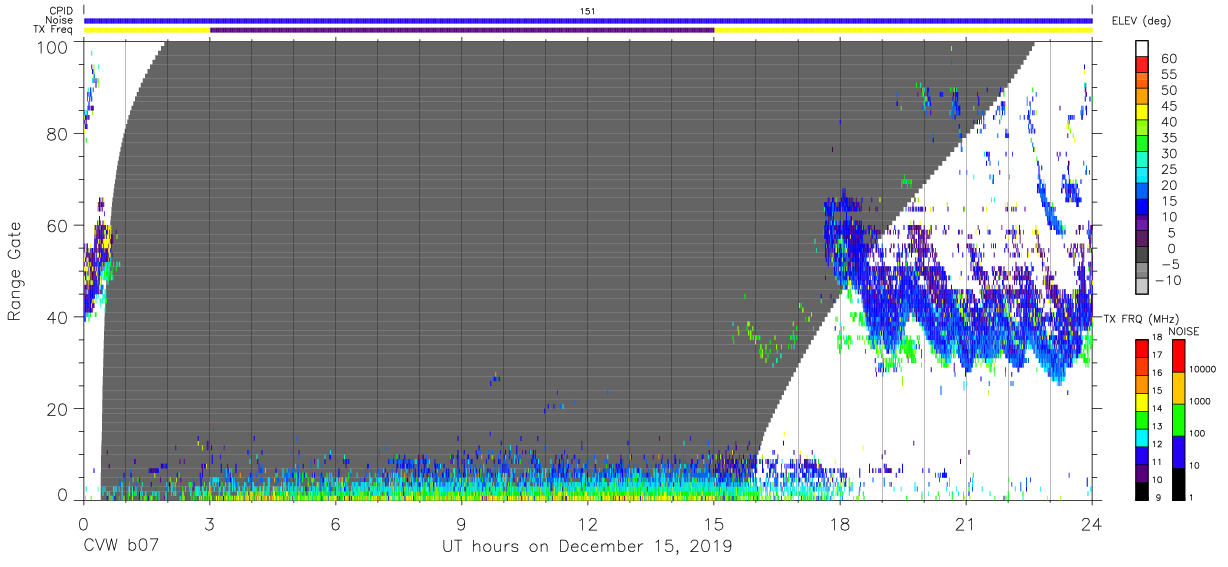Click the '55' value in the ELEV legend
Image resolution: width=1228 pixels, height=567 pixels.
click(x=1168, y=74)
